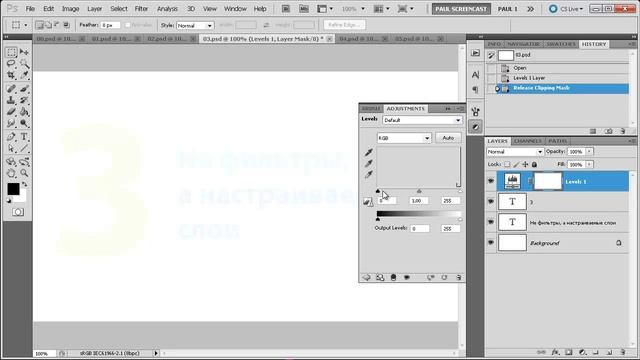
Task: Hide the Levels 1 layer
Action: coord(491,181)
